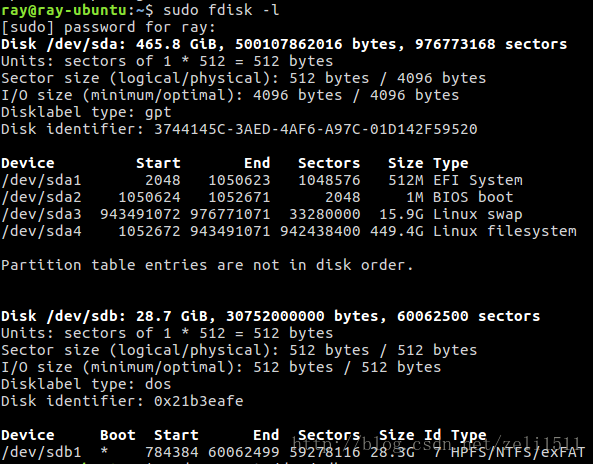593x464 pixels.
Task: Click the ray@ray-ubuntu prompt text
Action: coord(64,10)
